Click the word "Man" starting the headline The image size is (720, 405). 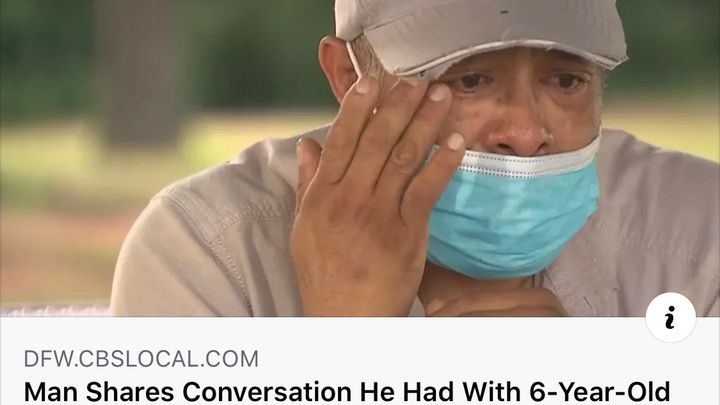tap(51, 392)
